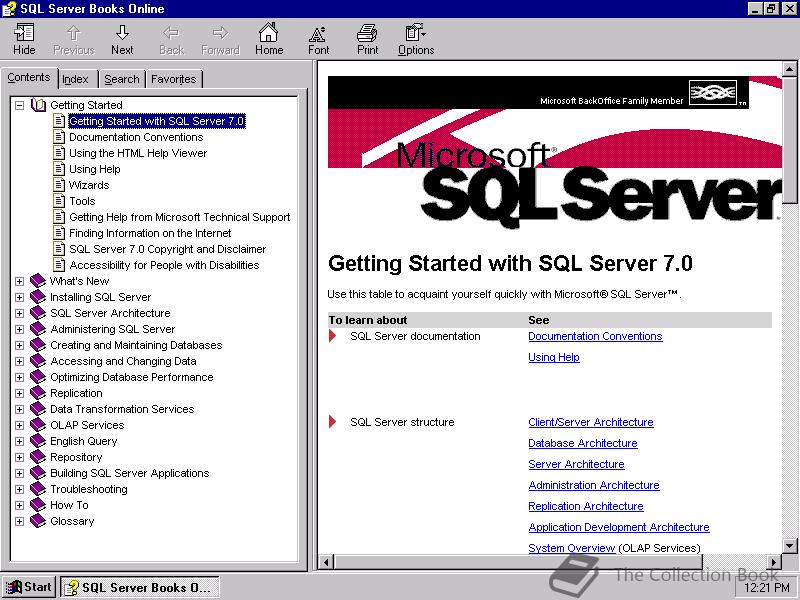
Task: Click the open book icon for Getting Started
Action: (x=38, y=105)
